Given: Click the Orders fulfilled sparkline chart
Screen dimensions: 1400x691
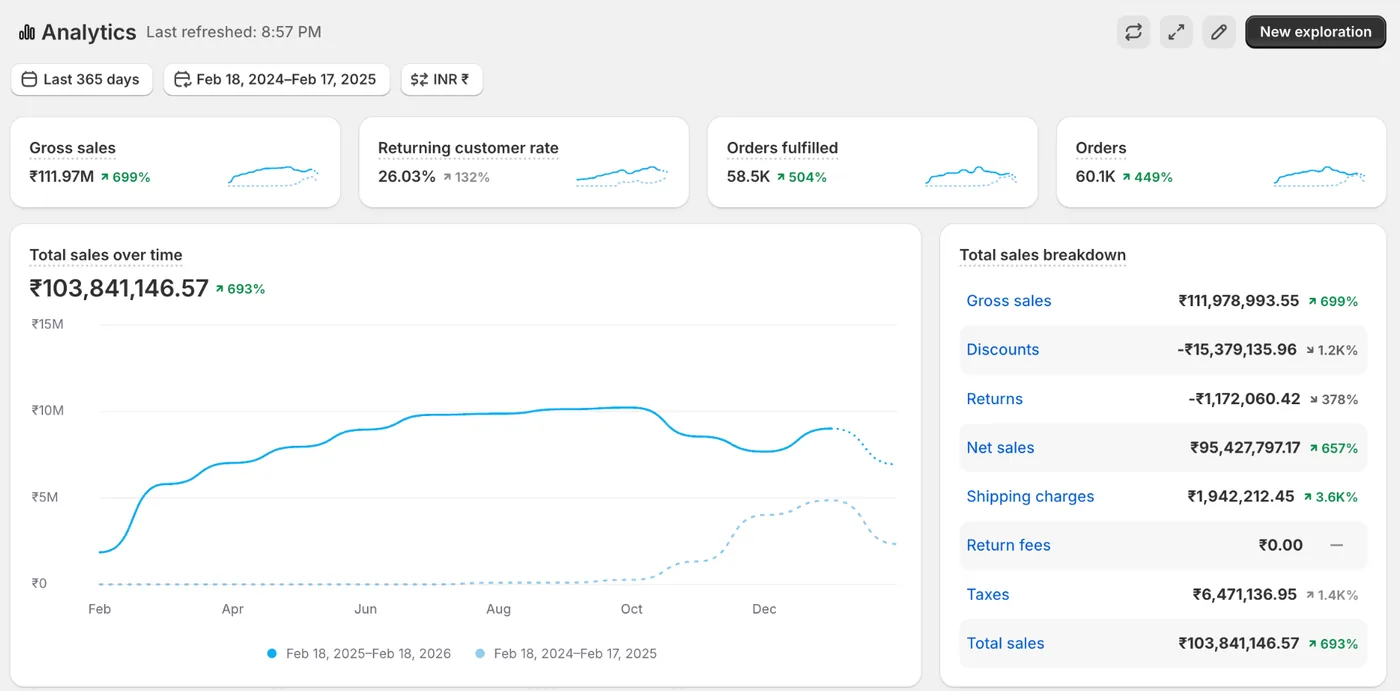Looking at the screenshot, I should click(970, 176).
